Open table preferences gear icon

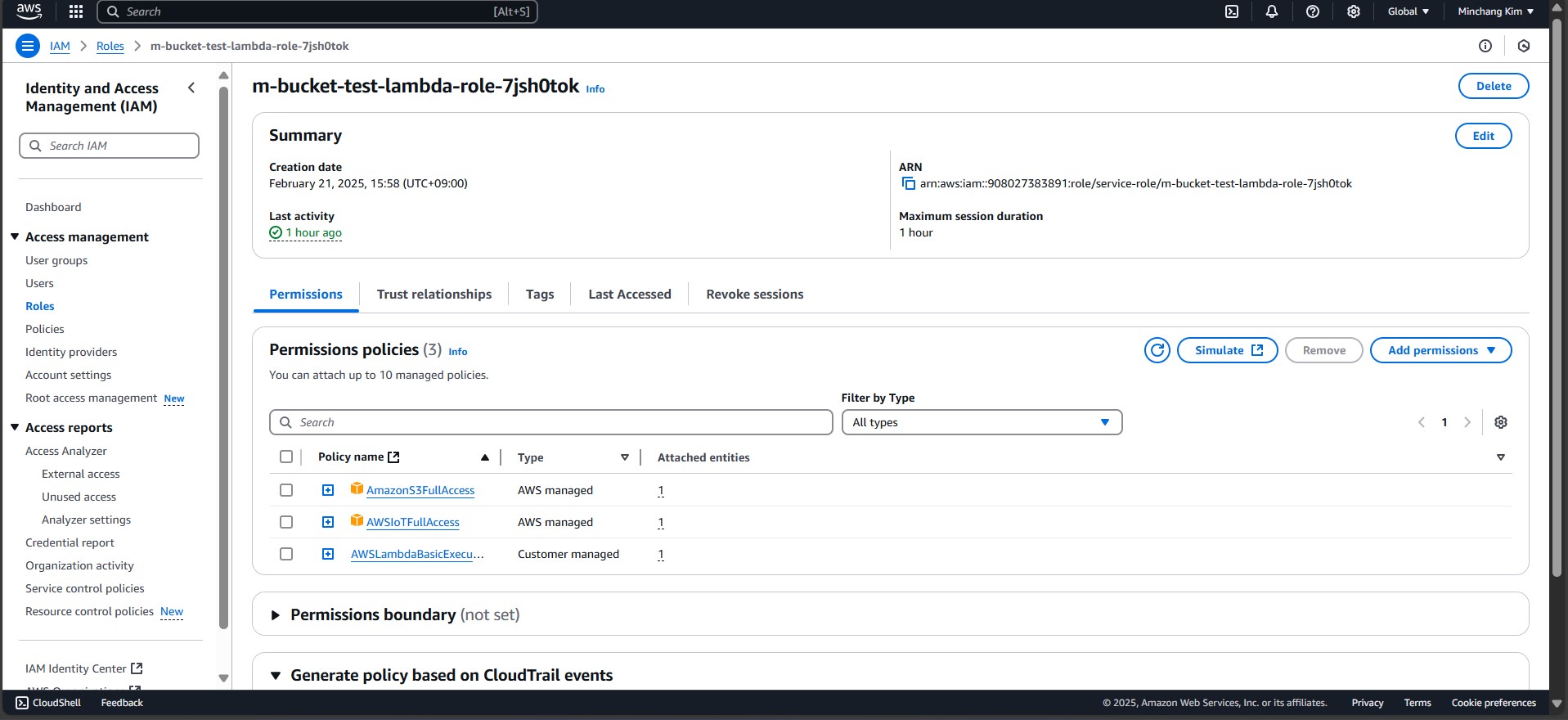tap(1501, 422)
